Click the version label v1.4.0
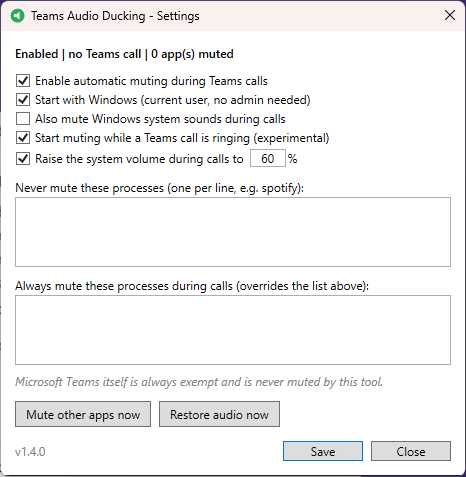466x477 pixels. [30, 452]
